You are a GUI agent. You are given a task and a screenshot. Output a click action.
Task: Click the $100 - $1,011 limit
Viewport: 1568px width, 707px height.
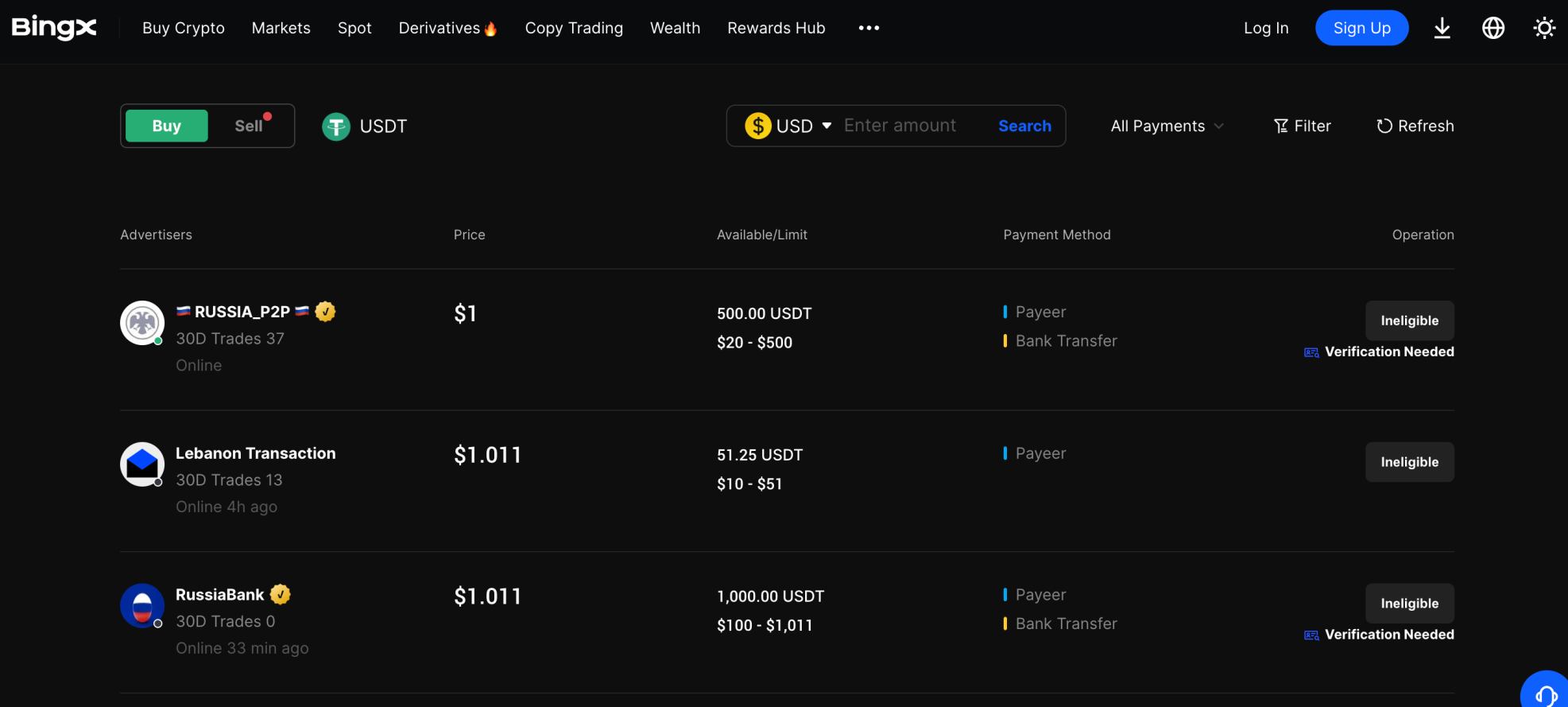click(x=765, y=626)
